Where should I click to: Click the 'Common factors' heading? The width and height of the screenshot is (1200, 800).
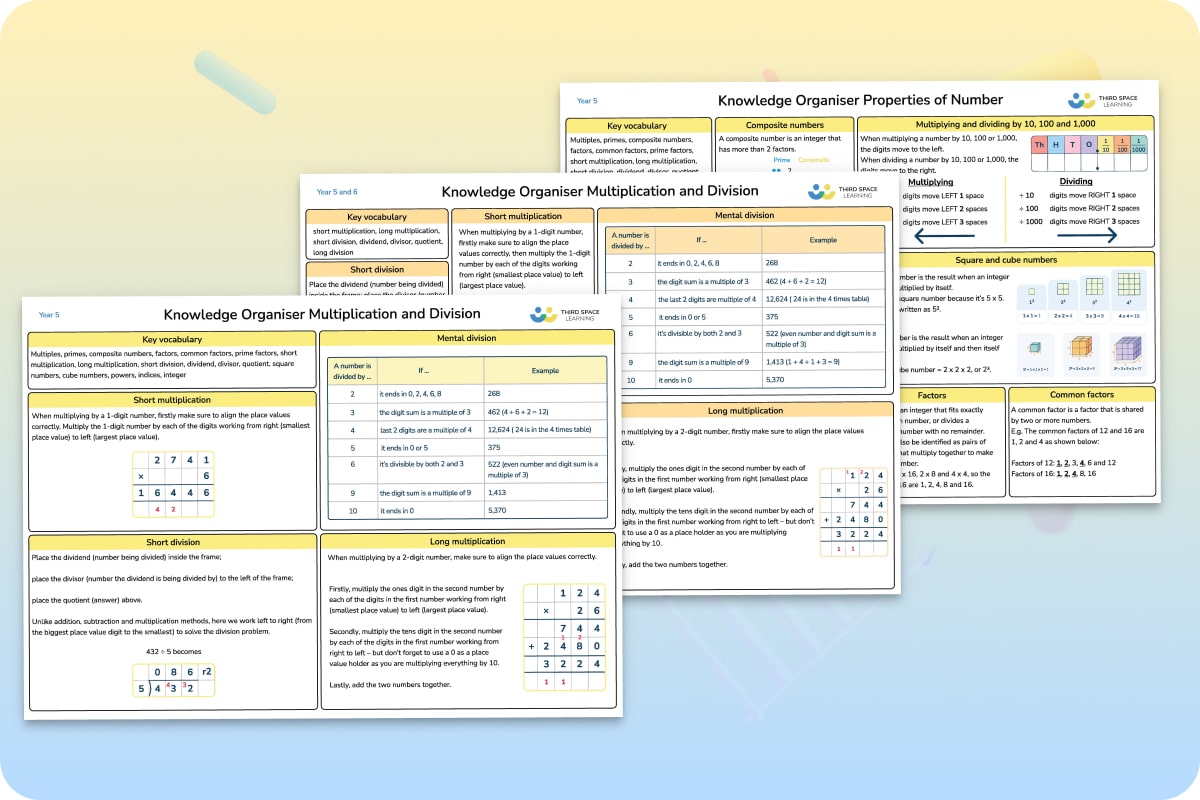pos(1082,395)
